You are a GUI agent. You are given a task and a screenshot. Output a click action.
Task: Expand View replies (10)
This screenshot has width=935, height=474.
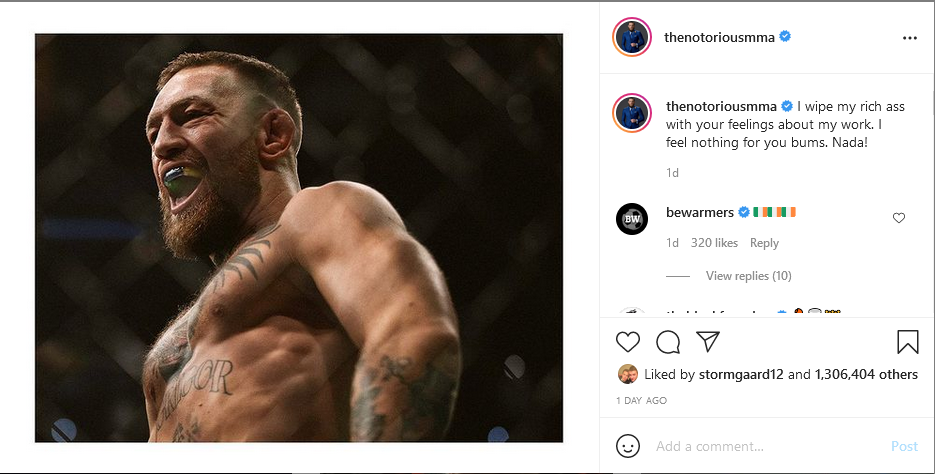pos(748,275)
